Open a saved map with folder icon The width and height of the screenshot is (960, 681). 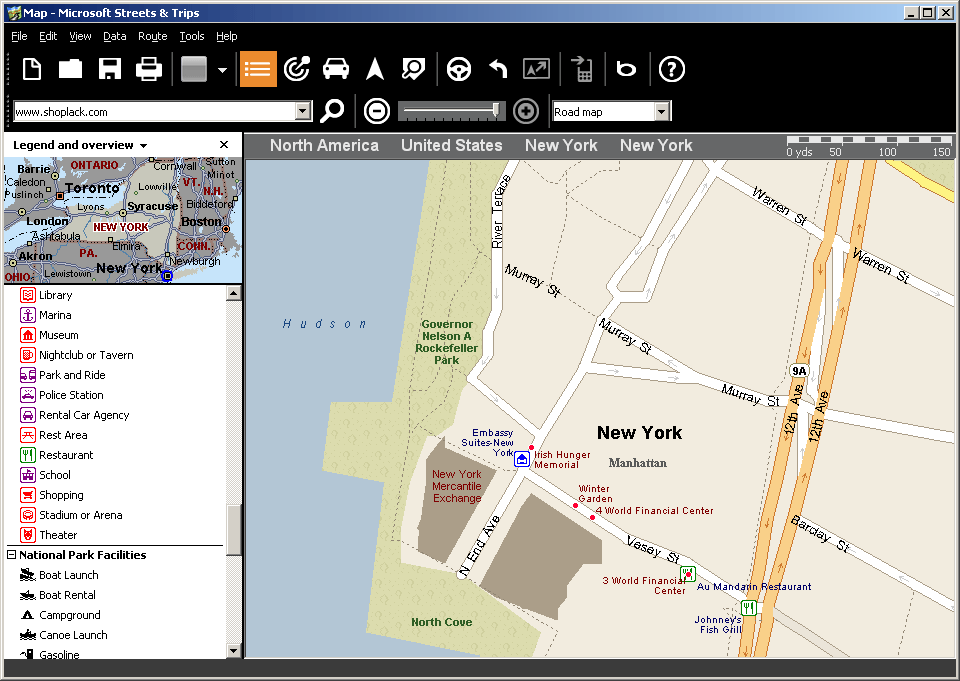tap(70, 69)
